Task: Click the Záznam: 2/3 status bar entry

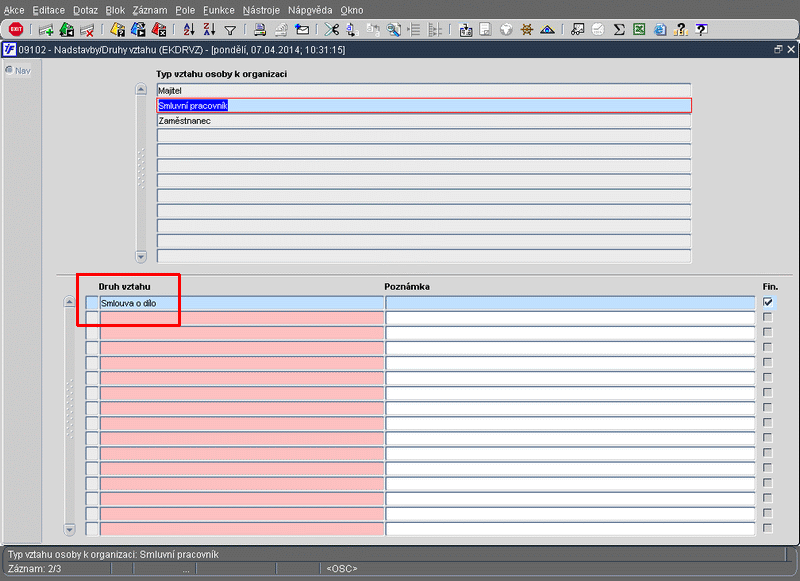Action: (35, 569)
